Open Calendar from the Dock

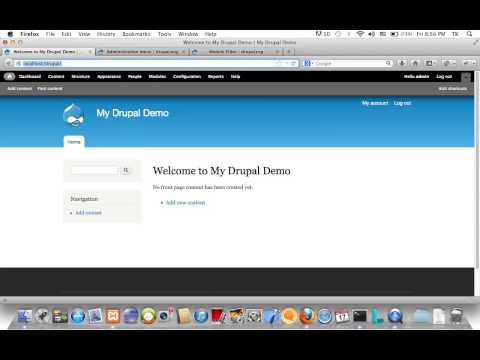click(x=342, y=316)
